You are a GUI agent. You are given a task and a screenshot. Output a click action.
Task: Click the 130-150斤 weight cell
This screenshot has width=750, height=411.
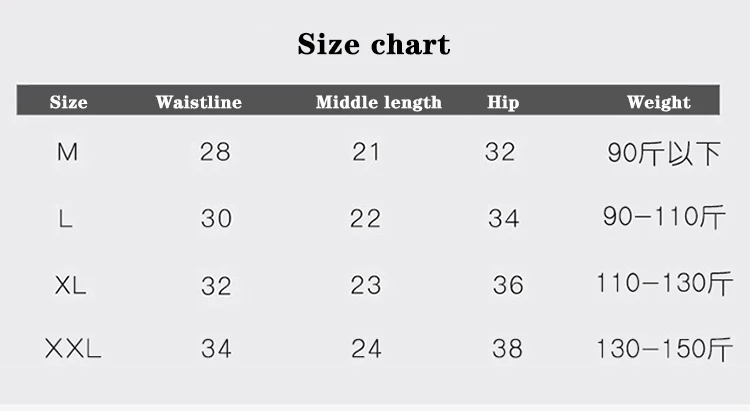[x=664, y=349]
